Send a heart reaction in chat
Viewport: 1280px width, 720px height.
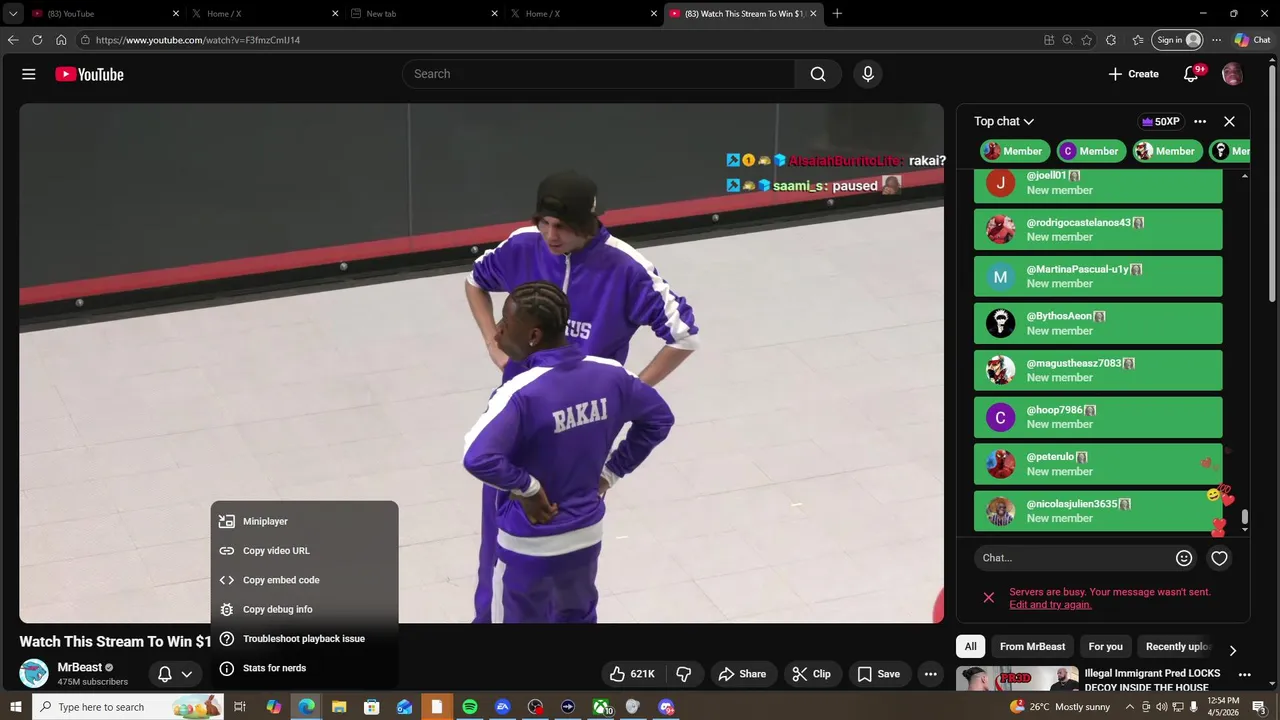tap(1219, 558)
